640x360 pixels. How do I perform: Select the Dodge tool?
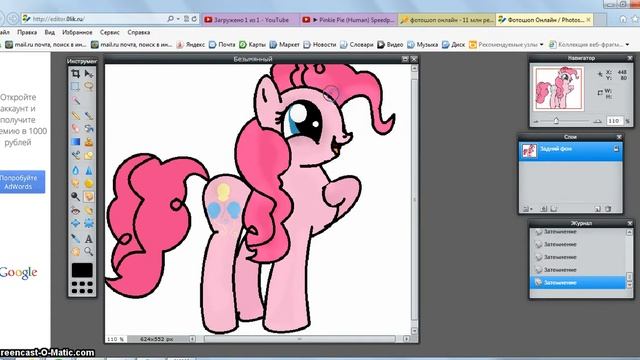(76, 196)
